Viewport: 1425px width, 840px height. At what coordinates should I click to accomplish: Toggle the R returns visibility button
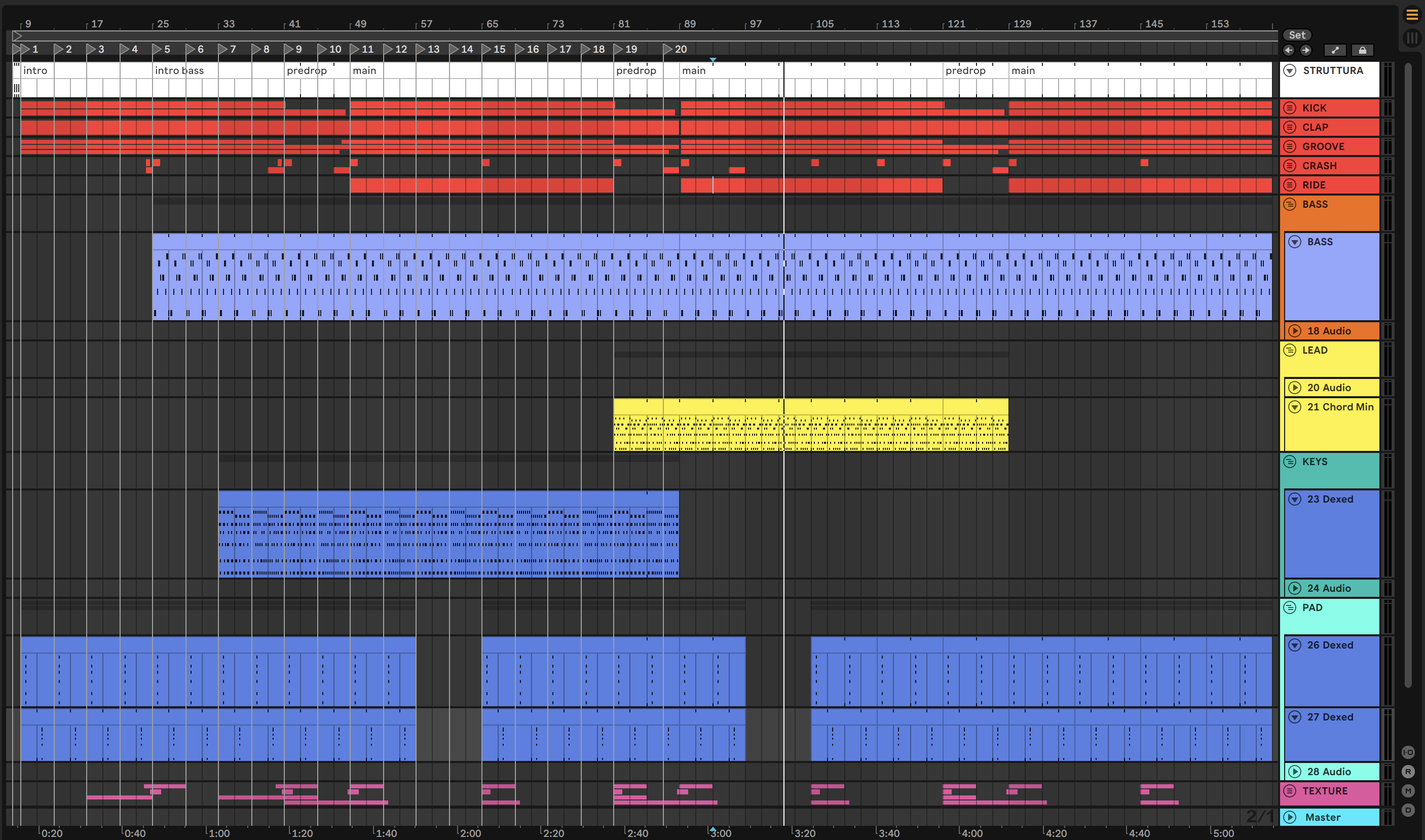pyautogui.click(x=1408, y=772)
